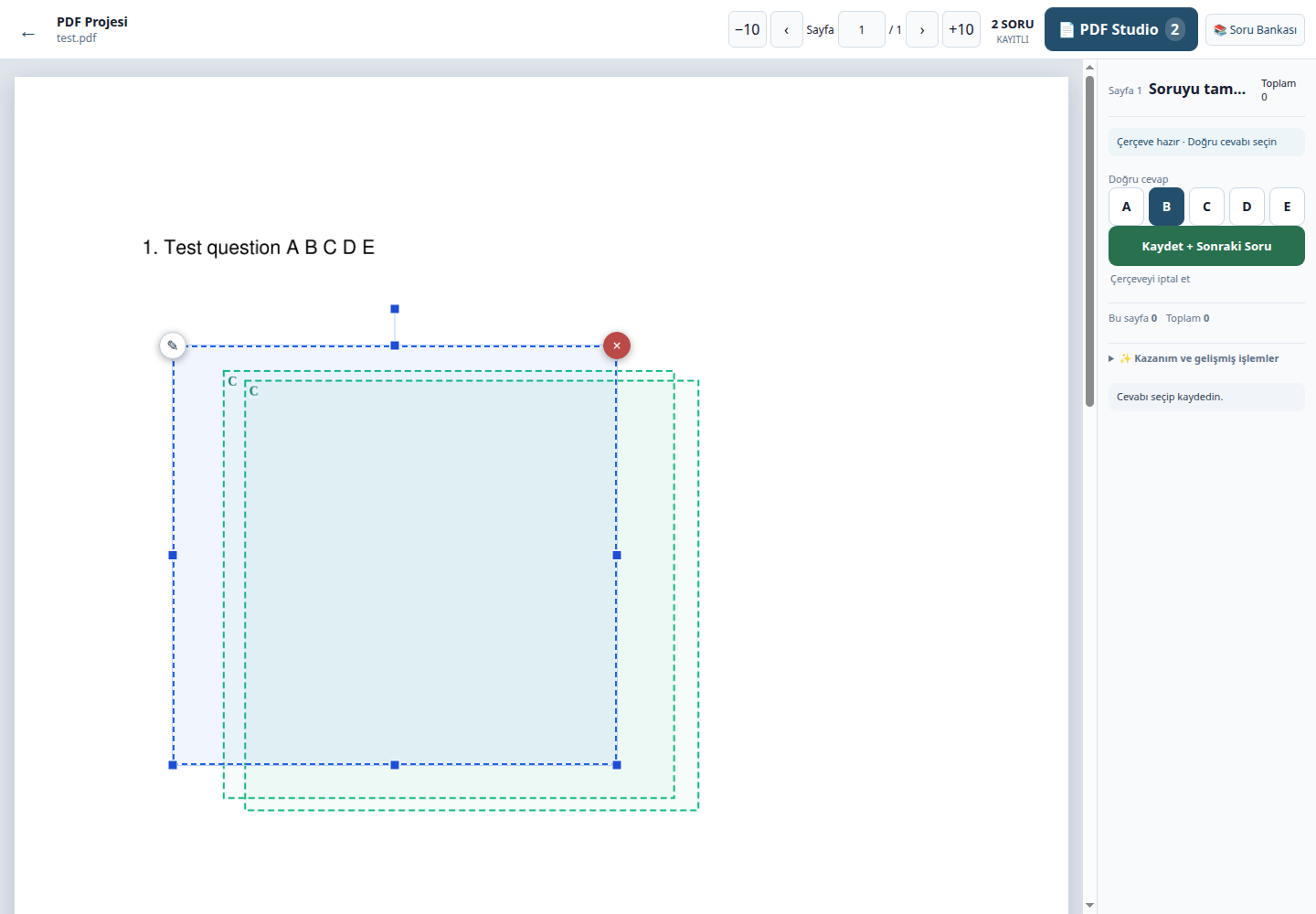Open the PDF Studio tab
Screen dimensions: 1316x914
coord(1121,29)
